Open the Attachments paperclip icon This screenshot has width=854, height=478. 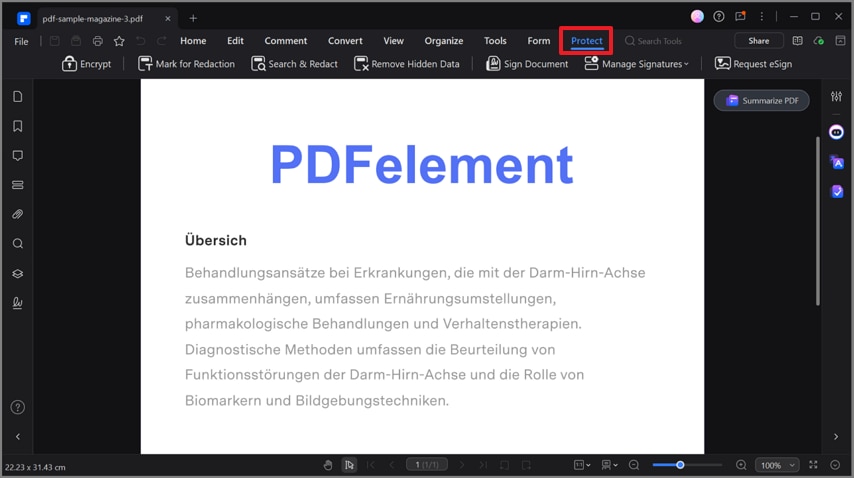pyautogui.click(x=17, y=214)
